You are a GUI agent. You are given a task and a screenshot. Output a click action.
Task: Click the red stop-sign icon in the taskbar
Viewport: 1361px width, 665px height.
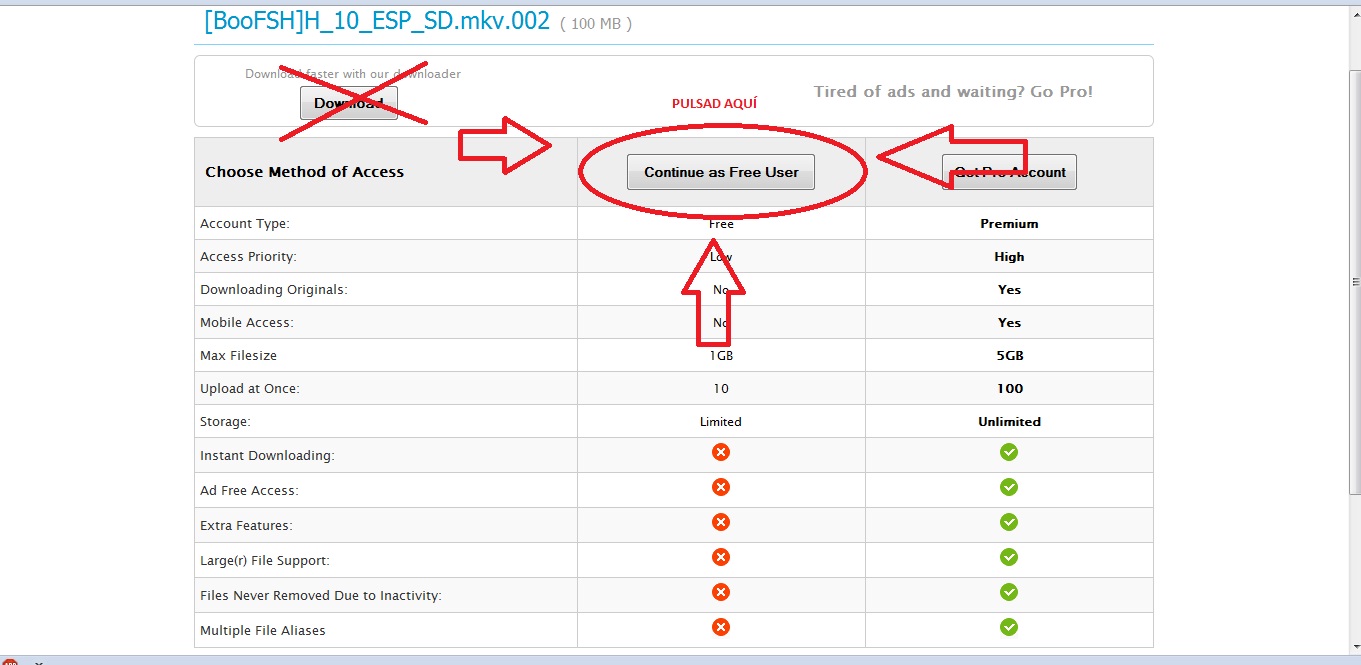(8, 659)
